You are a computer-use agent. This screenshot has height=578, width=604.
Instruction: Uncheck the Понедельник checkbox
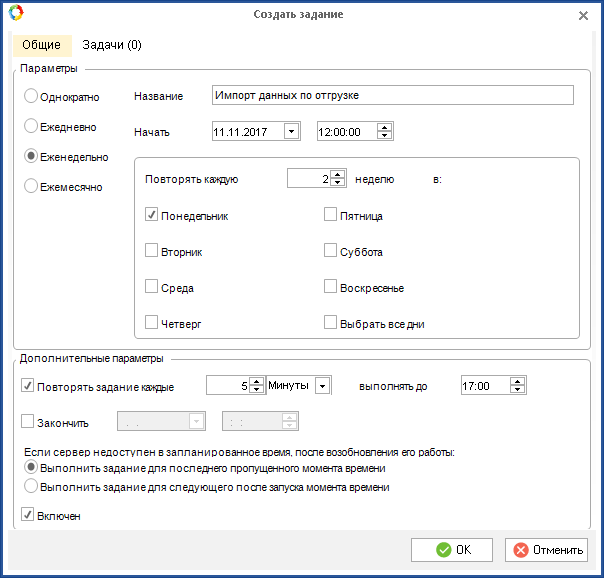click(152, 215)
